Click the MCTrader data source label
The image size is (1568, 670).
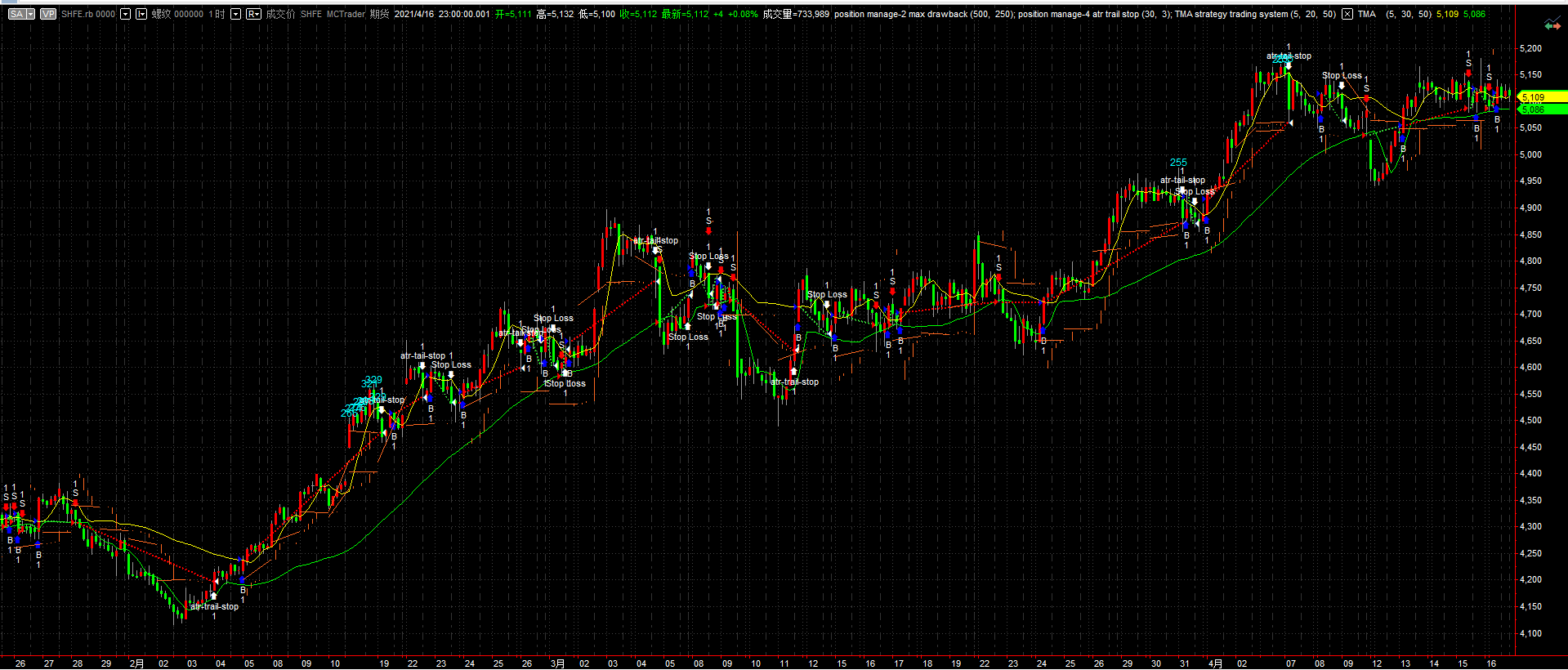346,14
